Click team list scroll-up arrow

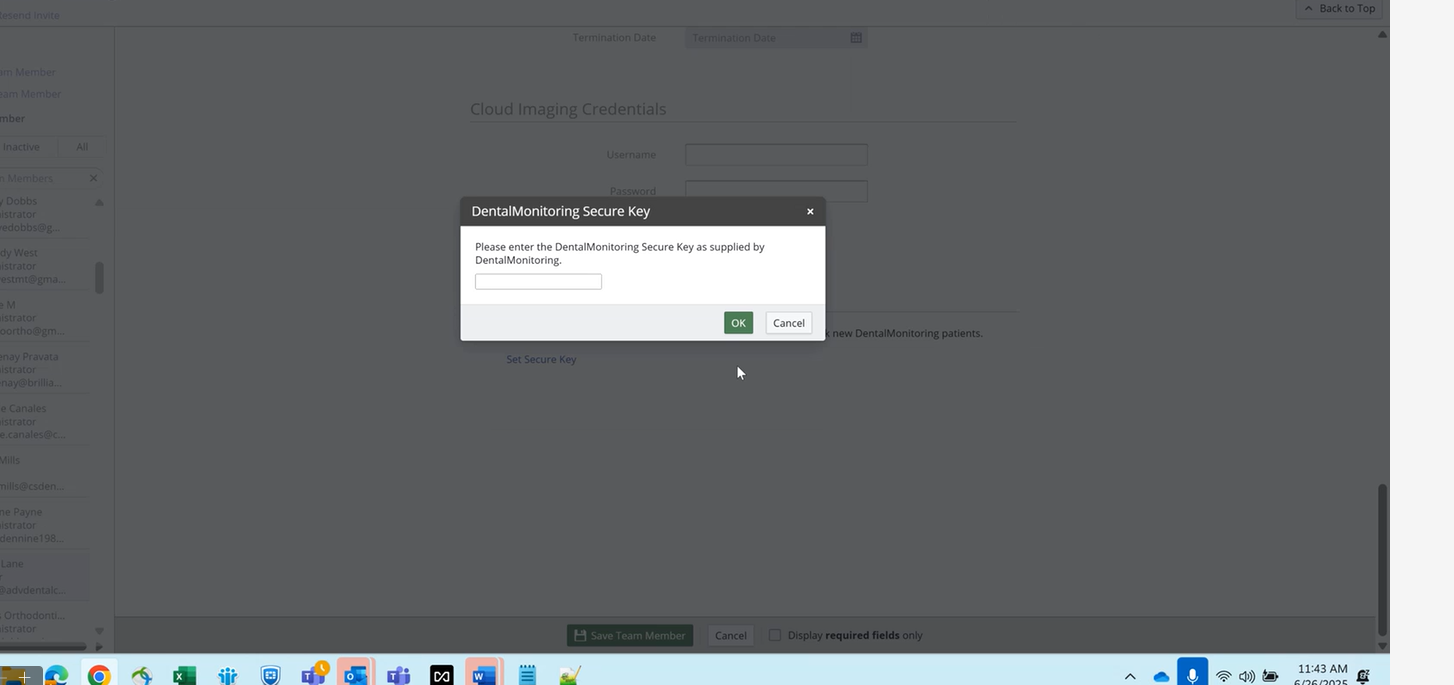(x=99, y=203)
